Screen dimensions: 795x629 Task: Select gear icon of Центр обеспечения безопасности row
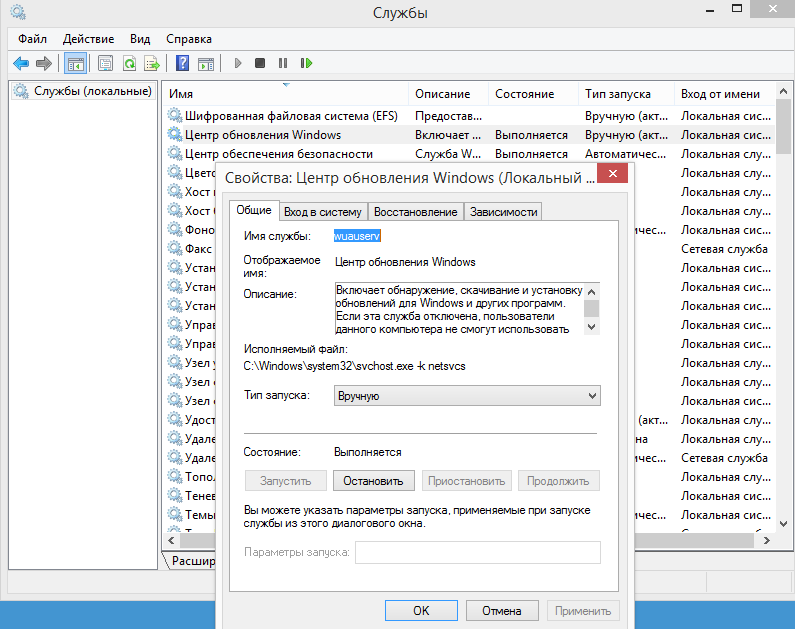point(175,153)
